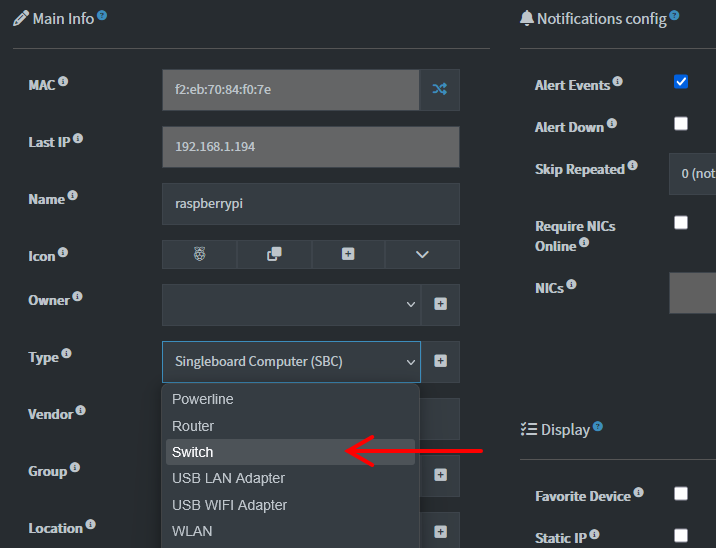Click the plus button next to Owner
Viewport: 716px width, 548px height.
[x=440, y=304]
